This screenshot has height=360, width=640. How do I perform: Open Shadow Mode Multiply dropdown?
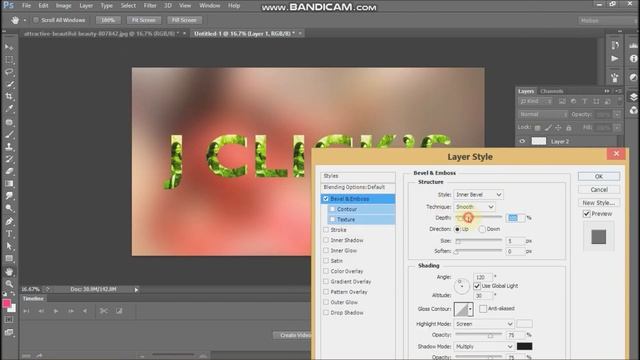click(x=484, y=347)
